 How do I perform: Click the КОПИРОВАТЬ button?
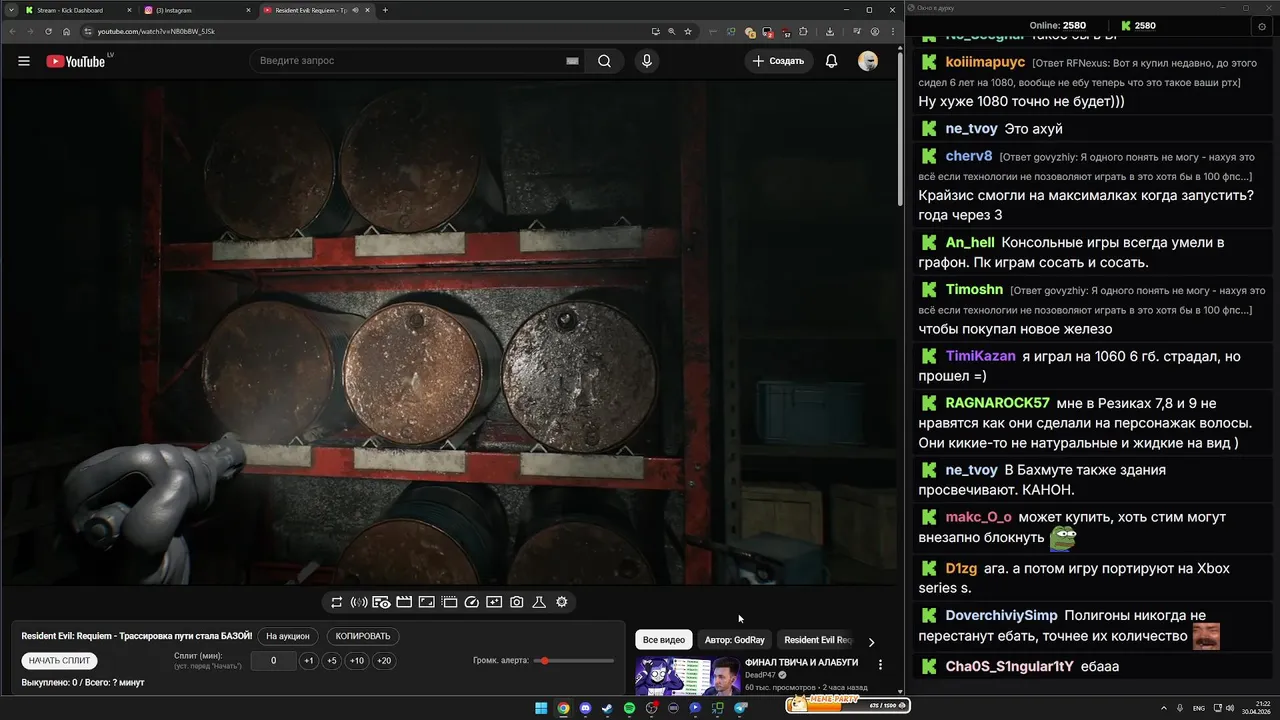[363, 636]
